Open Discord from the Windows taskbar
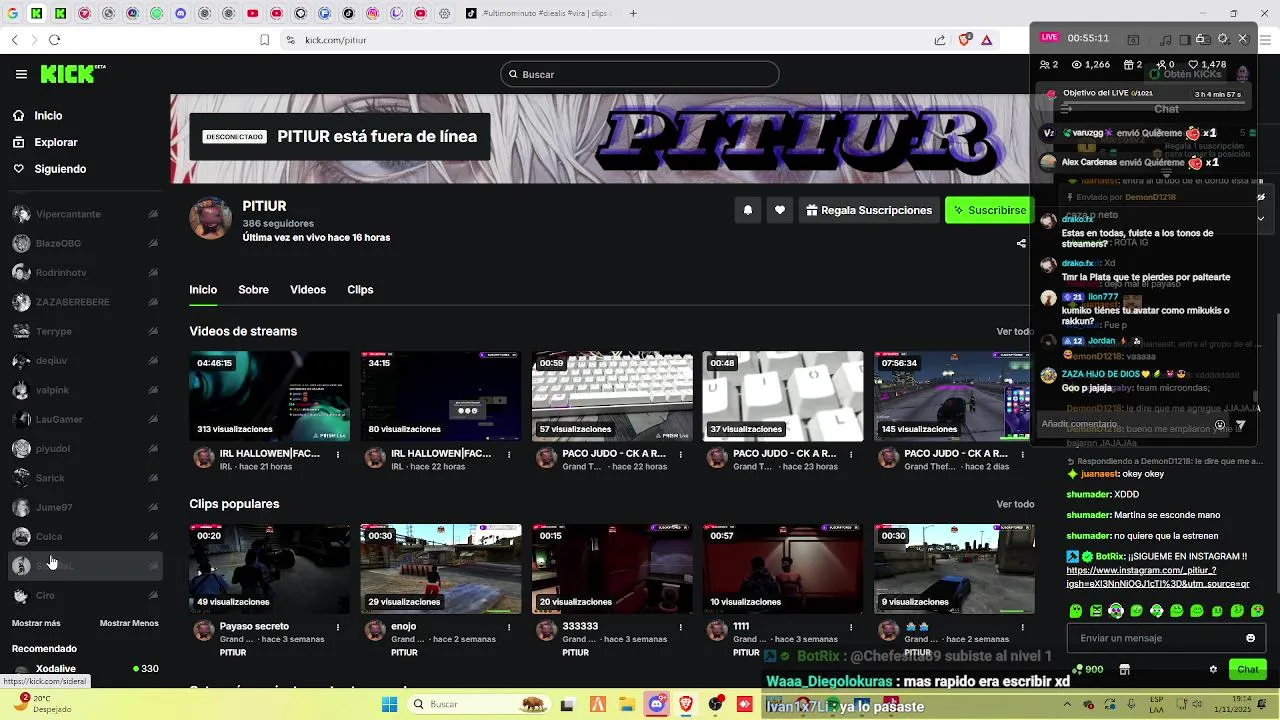The height and width of the screenshot is (720, 1280). 656,704
